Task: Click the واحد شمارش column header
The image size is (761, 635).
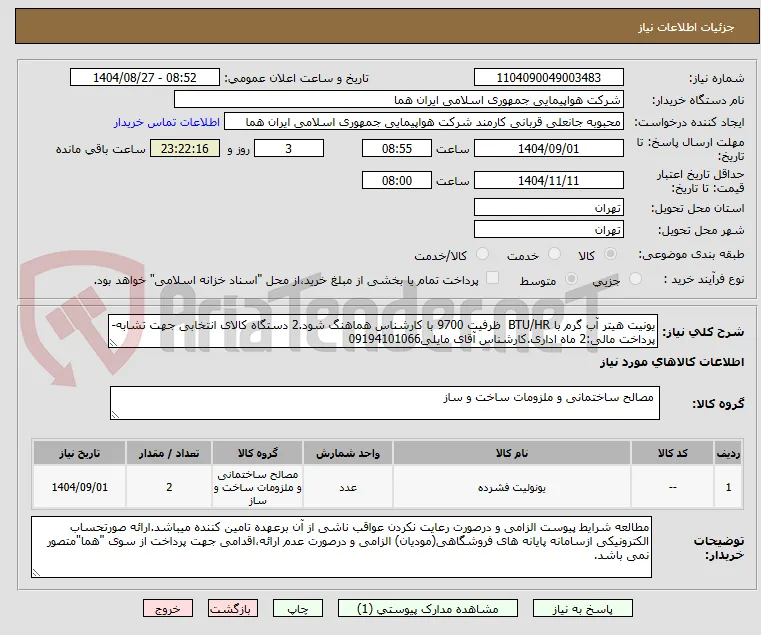Action: [x=348, y=453]
